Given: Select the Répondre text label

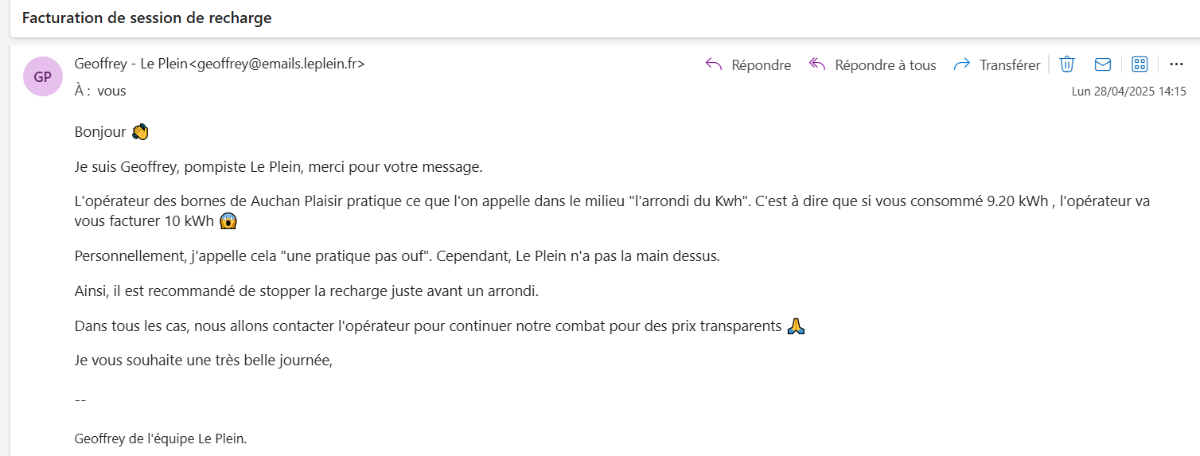Looking at the screenshot, I should [761, 65].
